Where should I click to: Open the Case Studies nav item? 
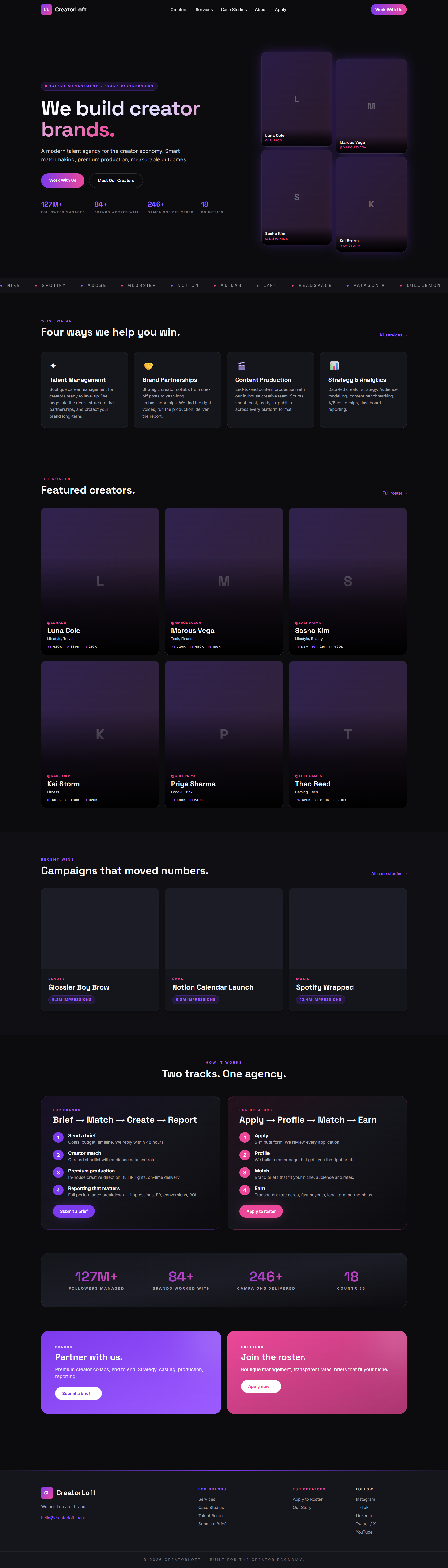coord(234,10)
